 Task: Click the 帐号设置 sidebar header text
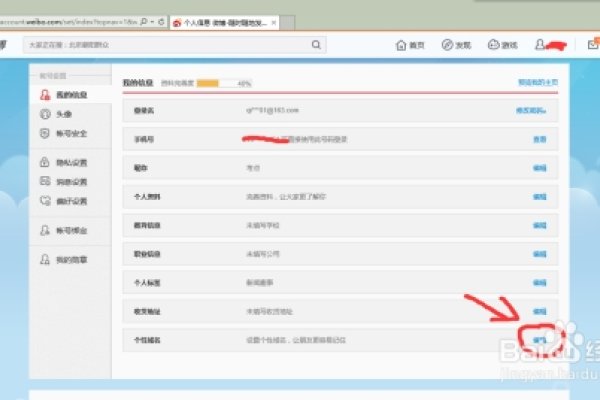click(x=53, y=76)
